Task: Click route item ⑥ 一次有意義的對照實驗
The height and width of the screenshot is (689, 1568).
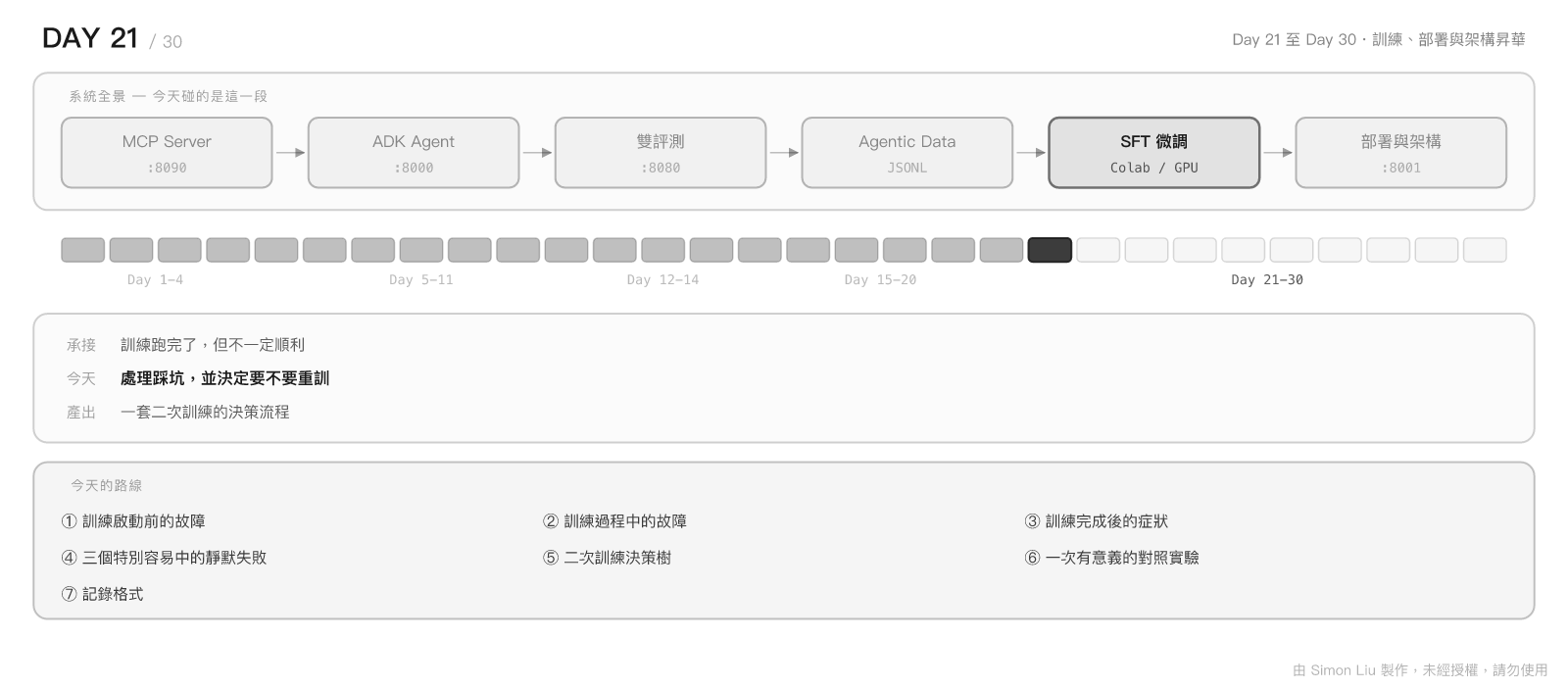Action: click(1111, 558)
